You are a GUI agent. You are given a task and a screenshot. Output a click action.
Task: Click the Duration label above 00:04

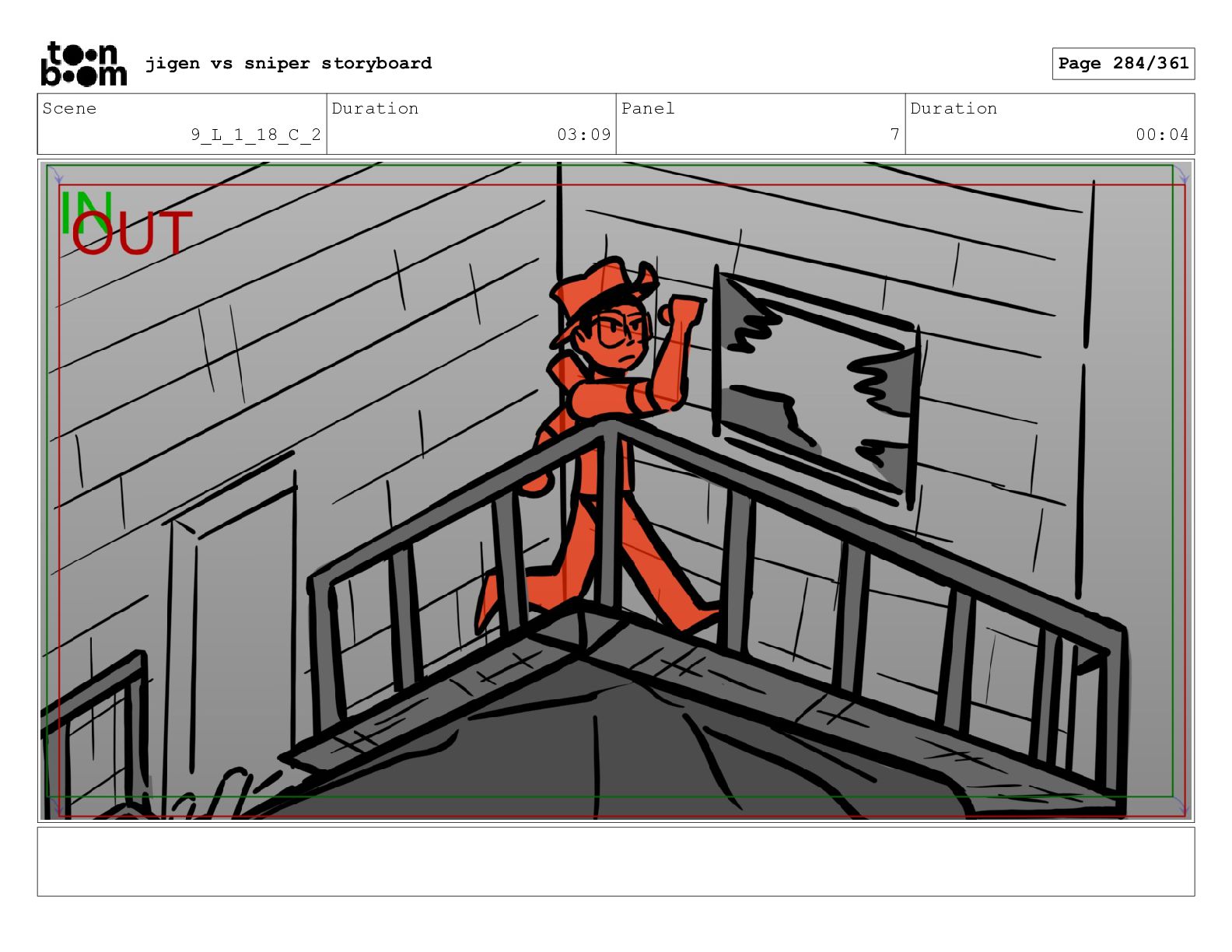tap(954, 108)
